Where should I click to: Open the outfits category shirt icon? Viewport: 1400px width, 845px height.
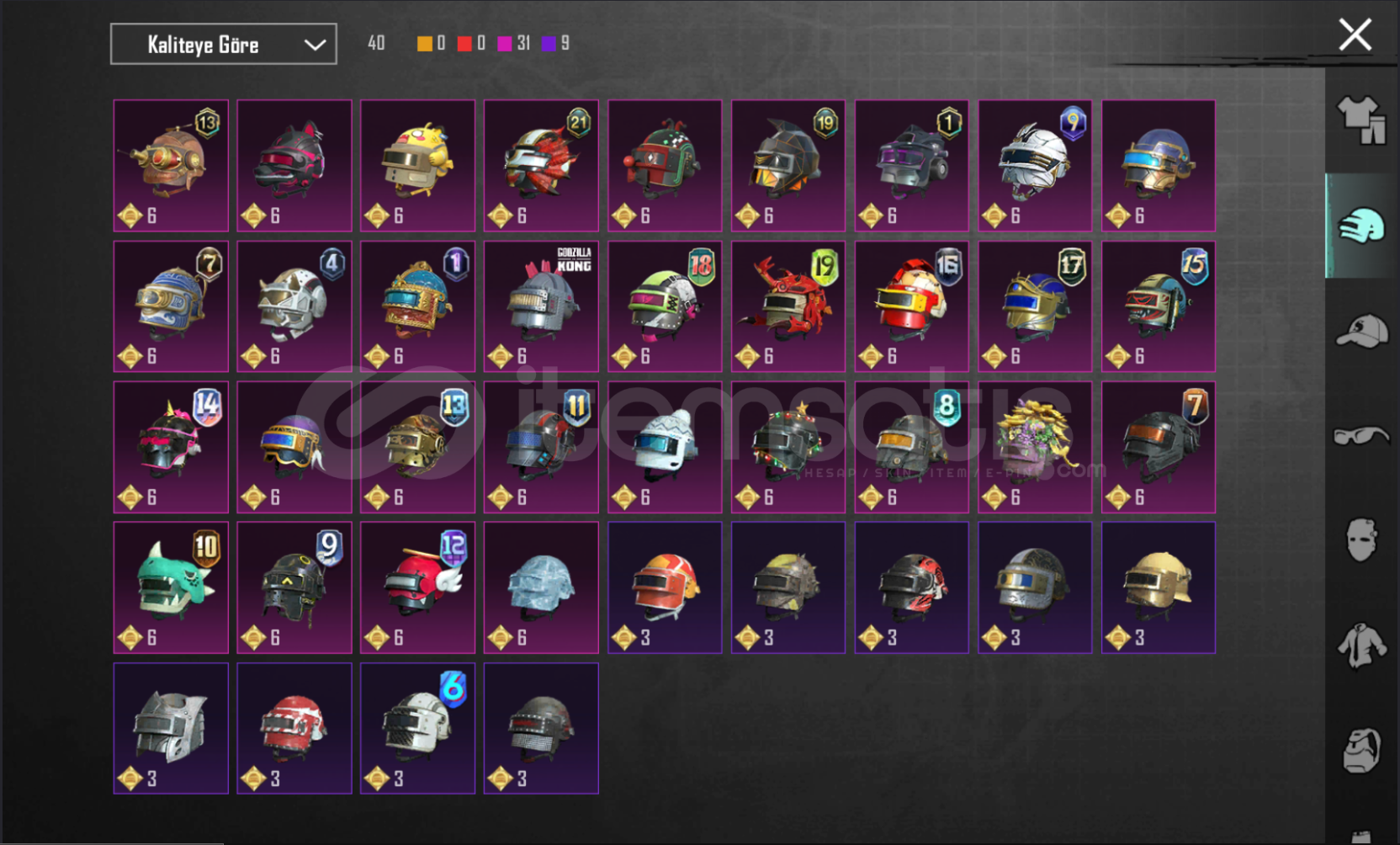coord(1362,120)
